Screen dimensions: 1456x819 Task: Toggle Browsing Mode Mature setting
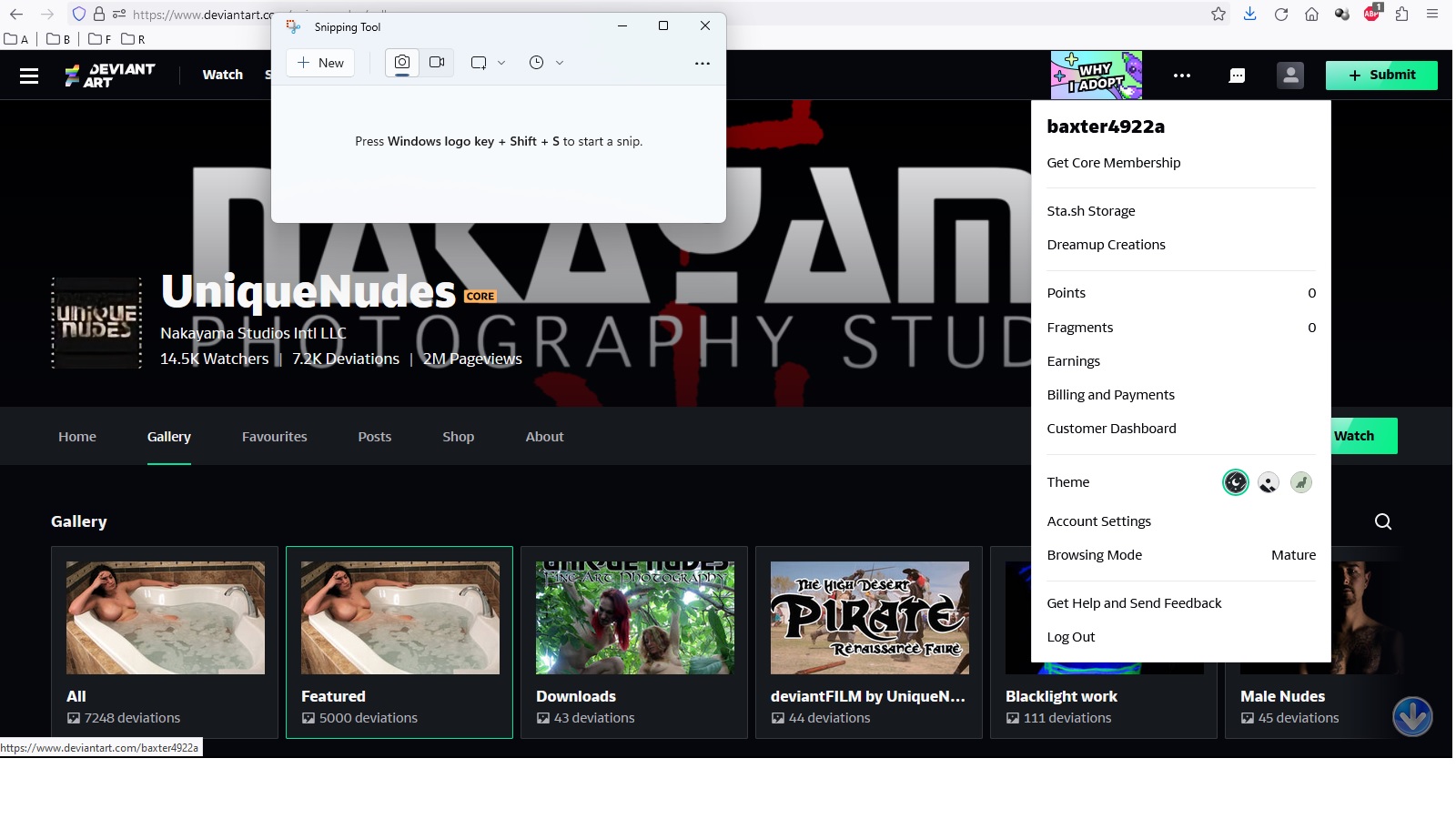1181,555
